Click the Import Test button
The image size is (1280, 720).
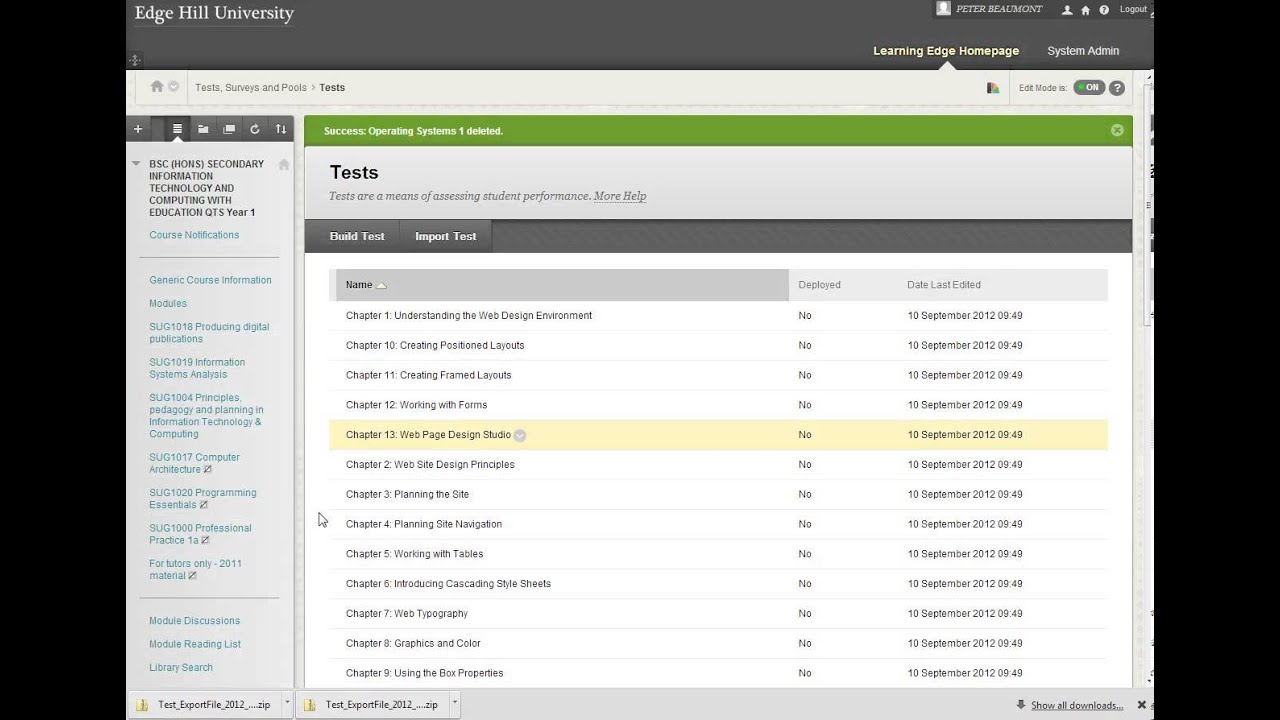(446, 236)
